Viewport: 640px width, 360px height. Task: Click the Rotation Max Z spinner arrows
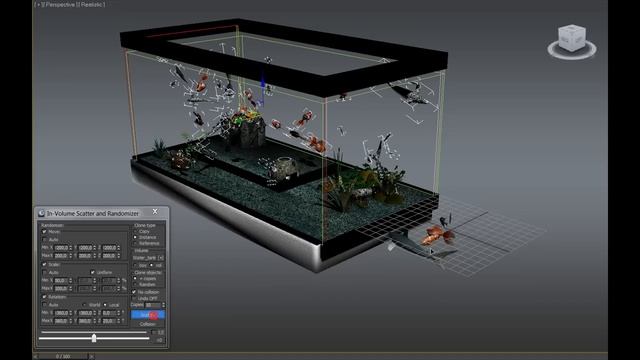pyautogui.click(x=119, y=321)
